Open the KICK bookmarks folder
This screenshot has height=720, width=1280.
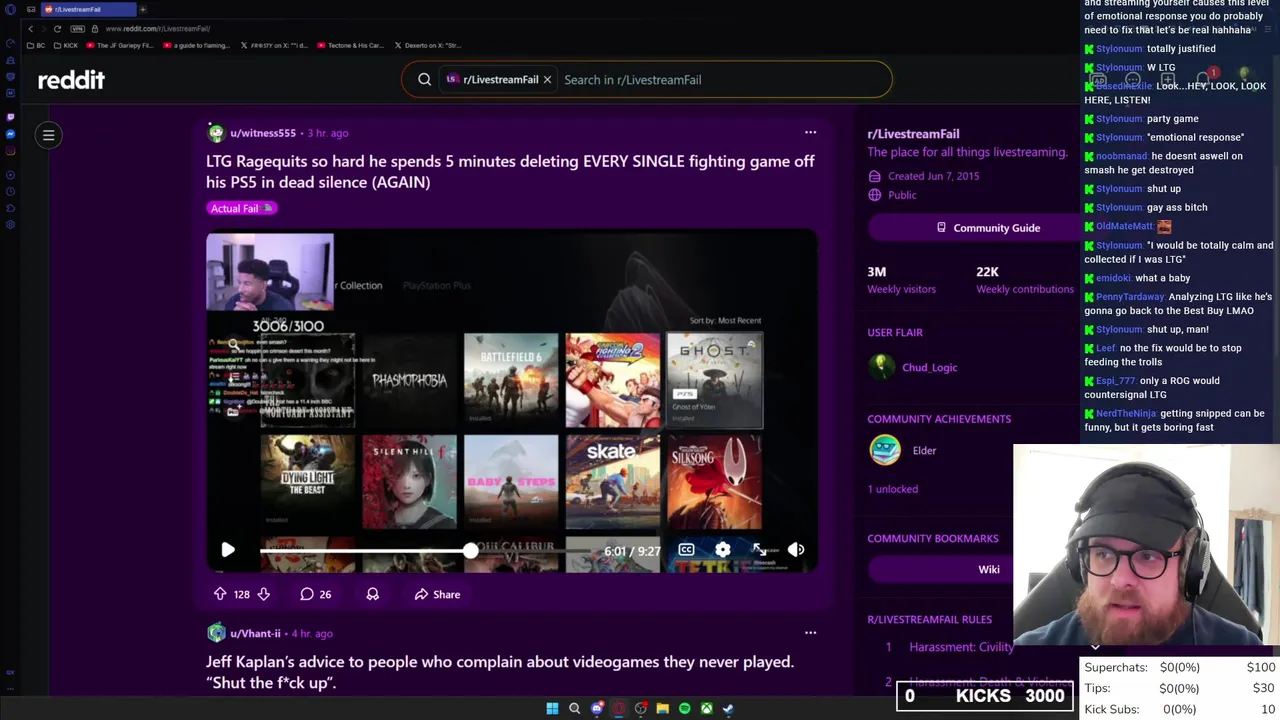(x=66, y=45)
